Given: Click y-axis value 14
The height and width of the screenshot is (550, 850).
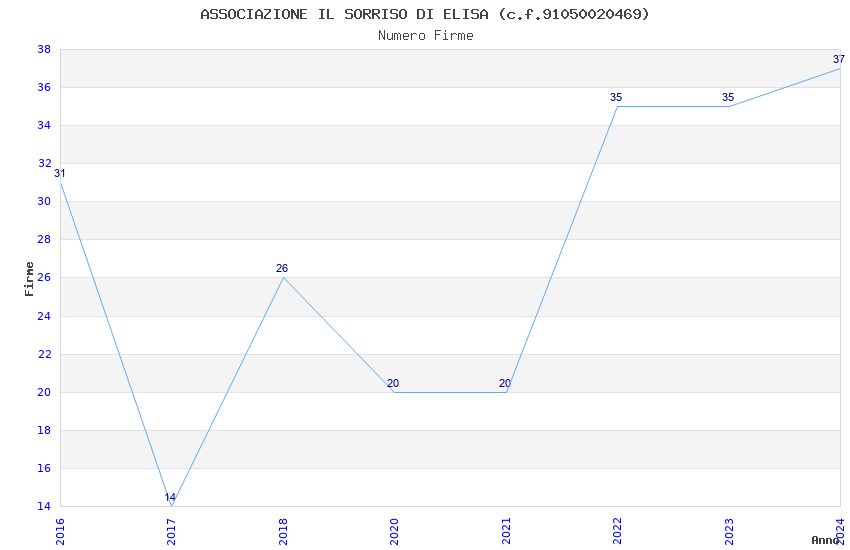Looking at the screenshot, I should tap(44, 506).
